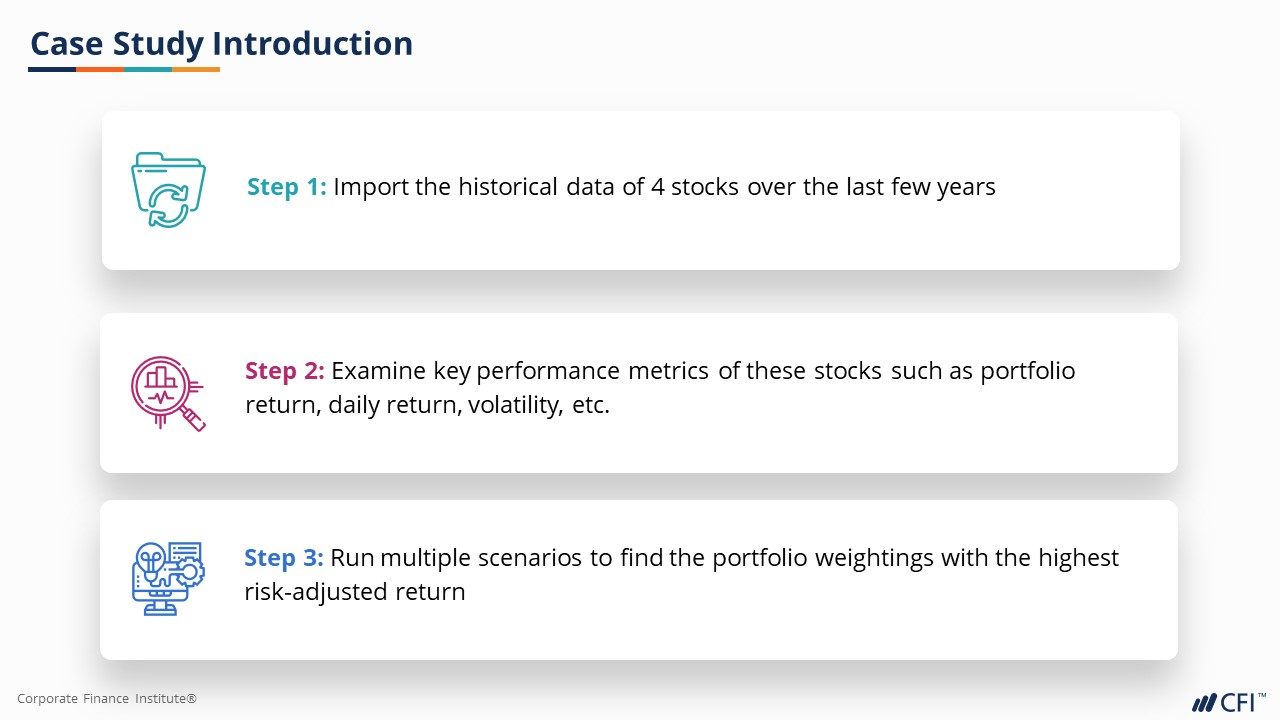The image size is (1280, 720).
Task: Click the navy segment of the title underline
Action: (52, 70)
